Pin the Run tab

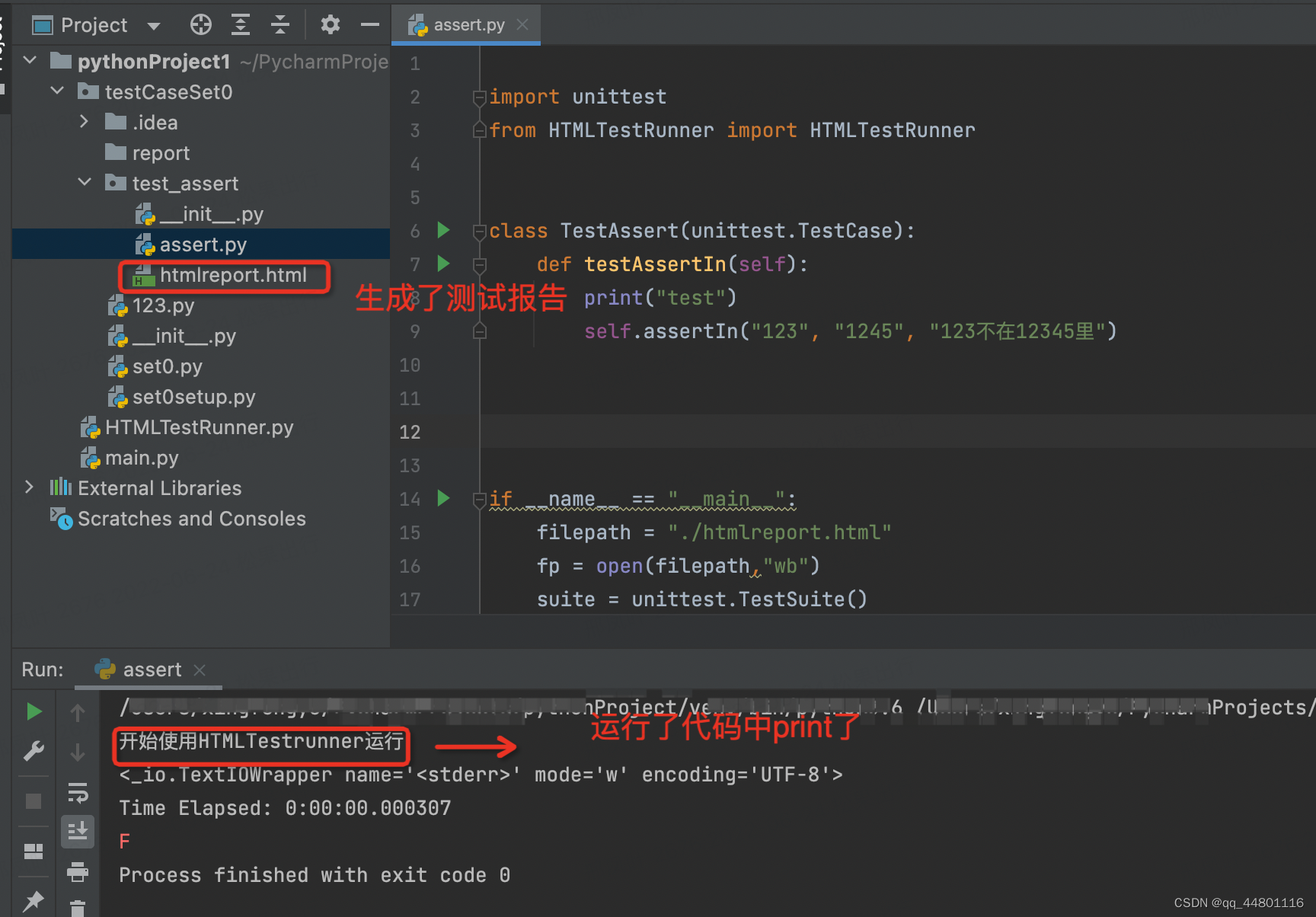(34, 901)
